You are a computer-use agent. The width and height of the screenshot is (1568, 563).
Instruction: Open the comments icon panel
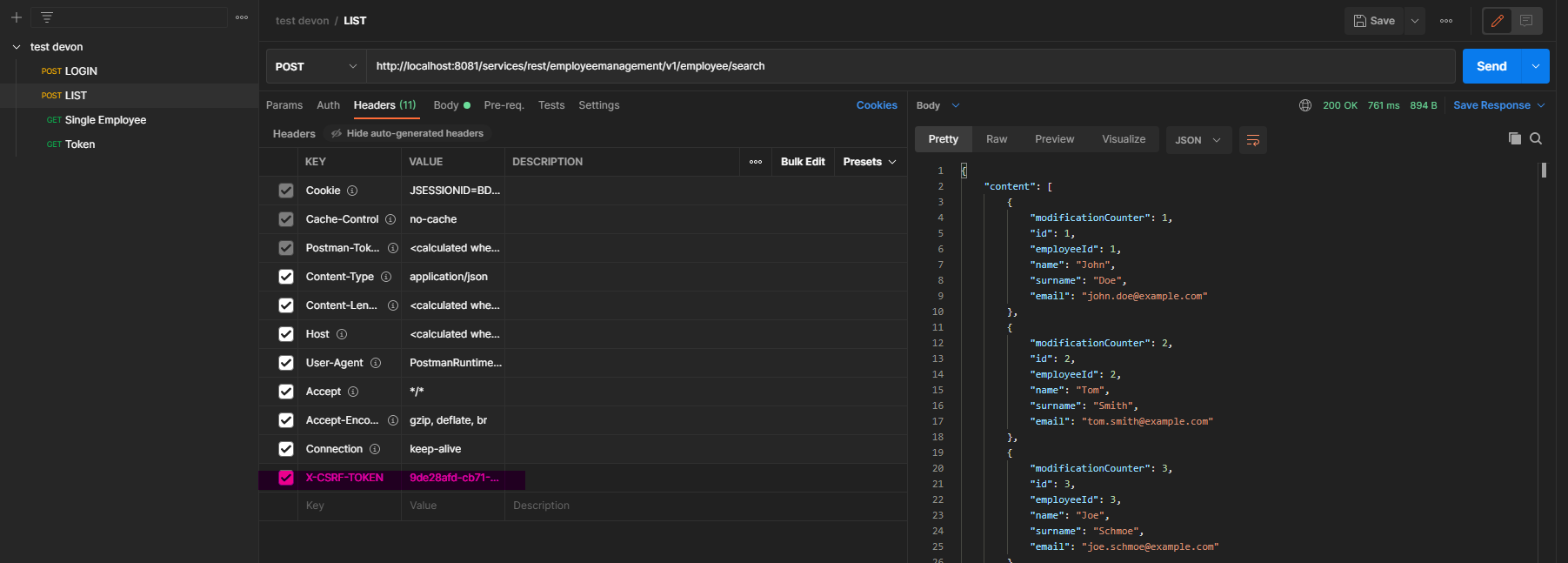(1526, 21)
